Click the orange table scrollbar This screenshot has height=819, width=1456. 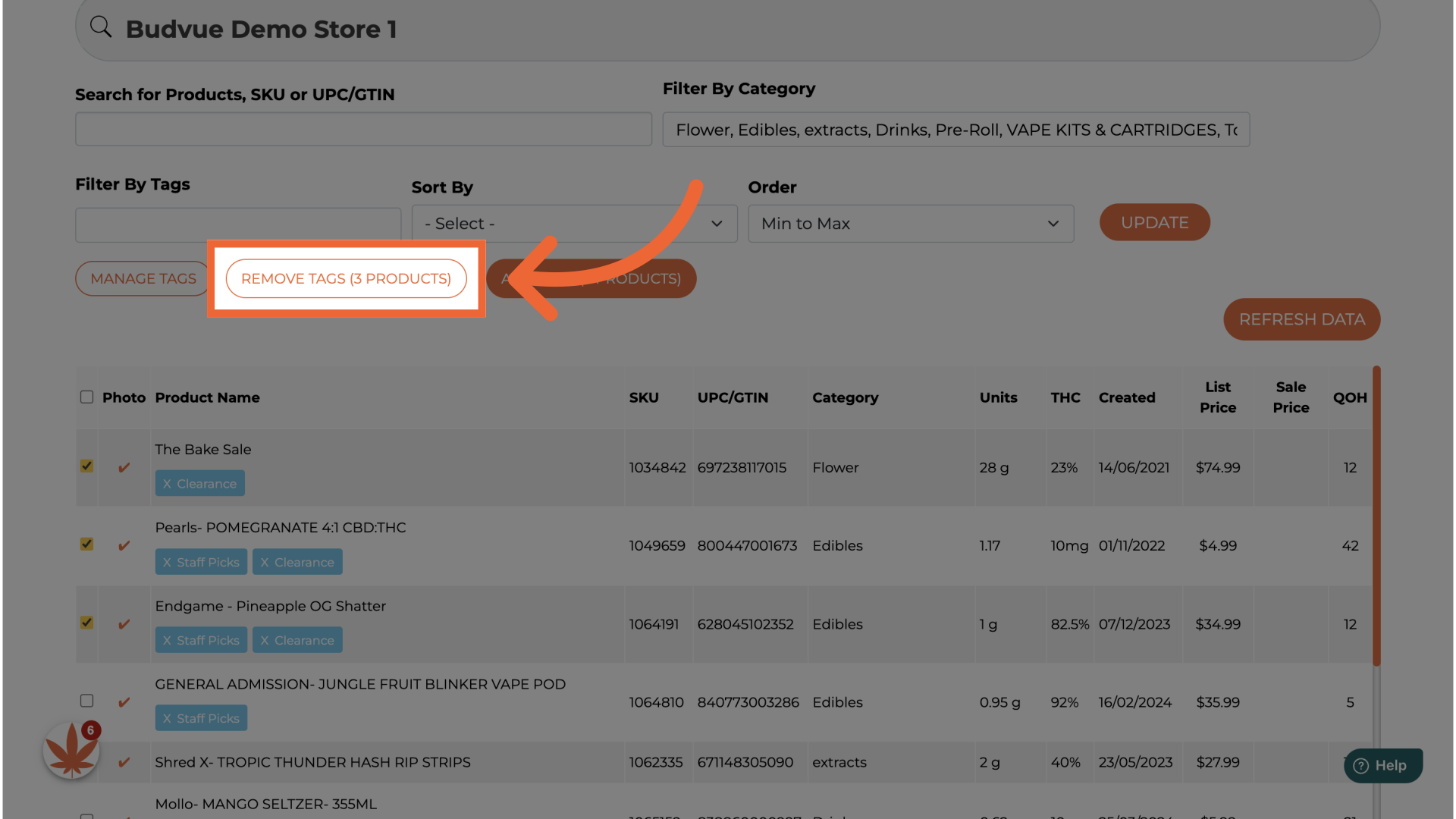click(1376, 516)
